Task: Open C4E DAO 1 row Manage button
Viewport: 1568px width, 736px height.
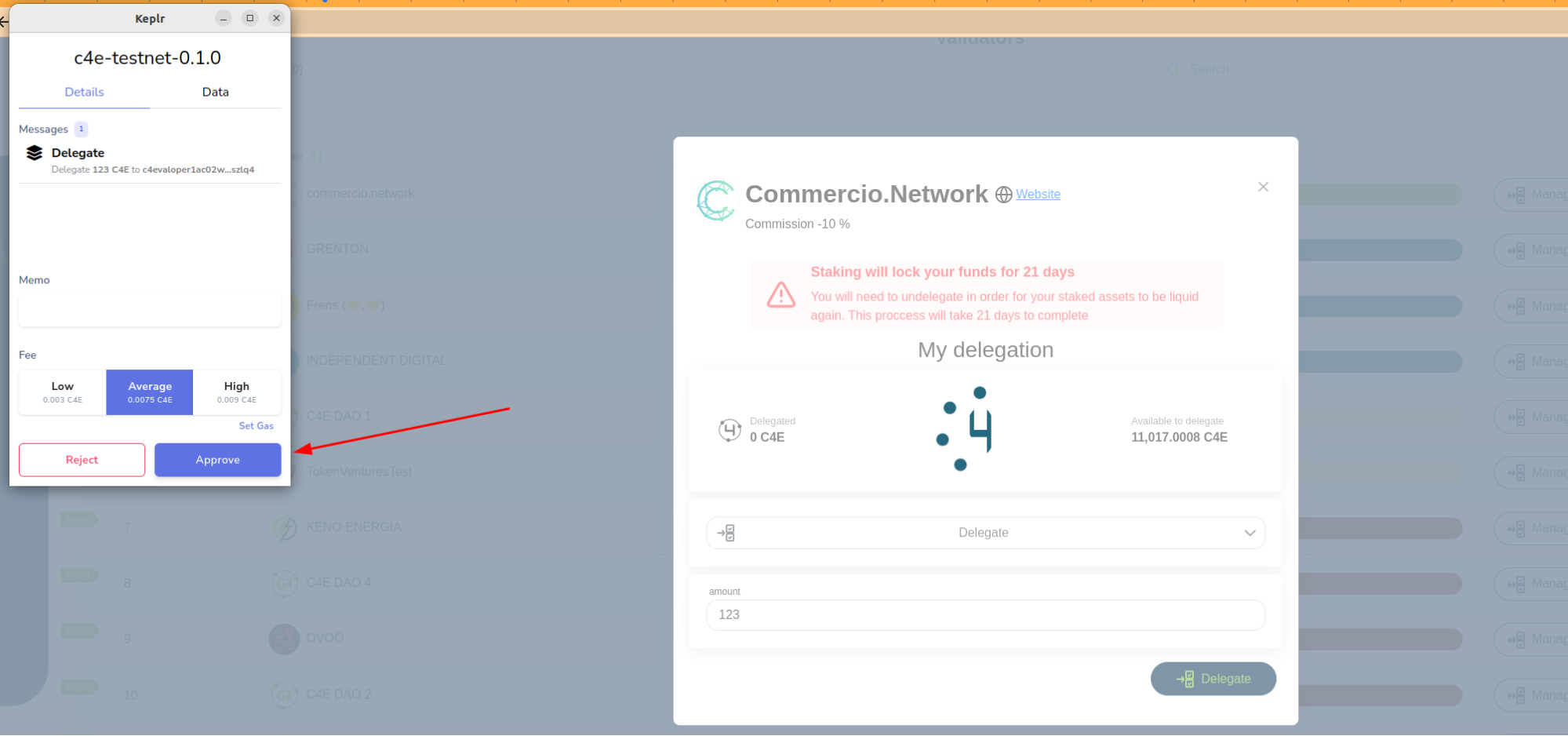Action: (x=1531, y=417)
